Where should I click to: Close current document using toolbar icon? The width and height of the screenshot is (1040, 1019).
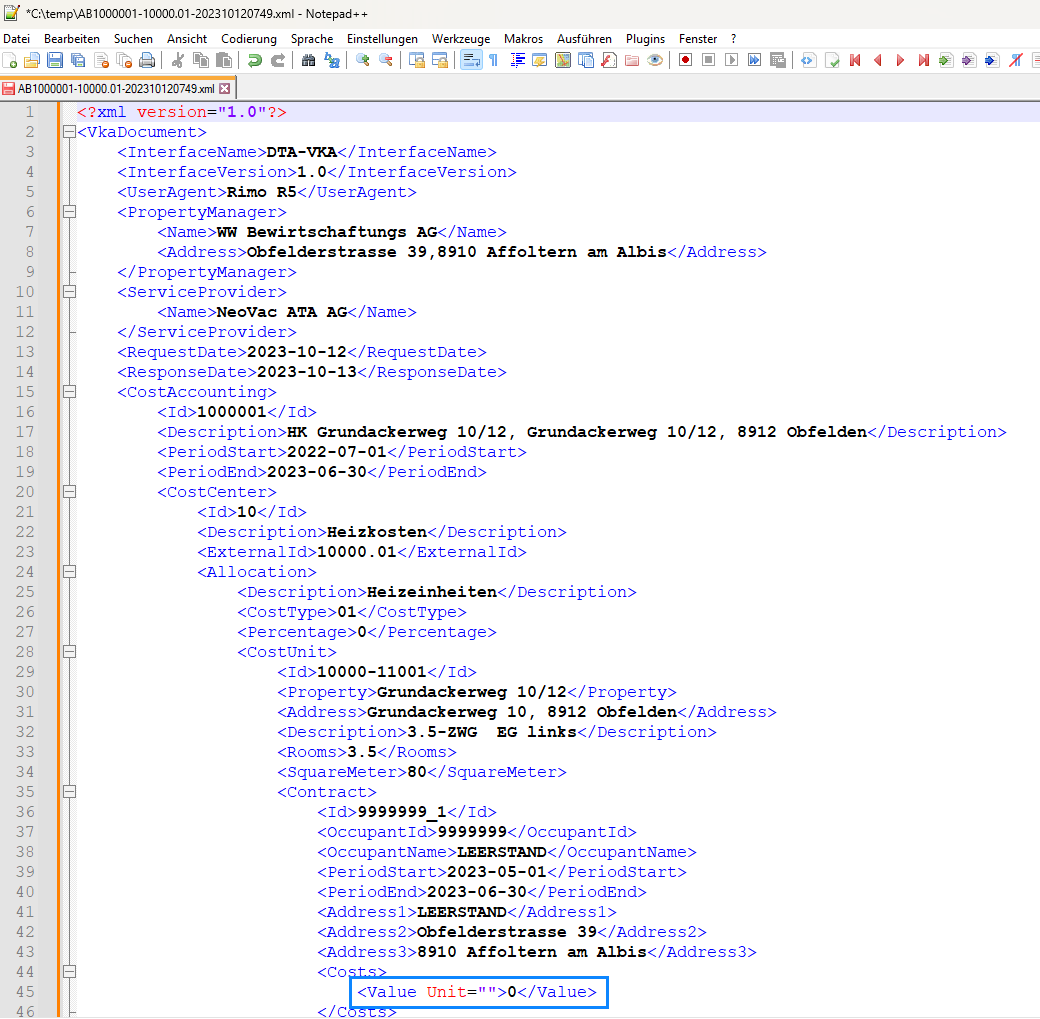tap(101, 61)
